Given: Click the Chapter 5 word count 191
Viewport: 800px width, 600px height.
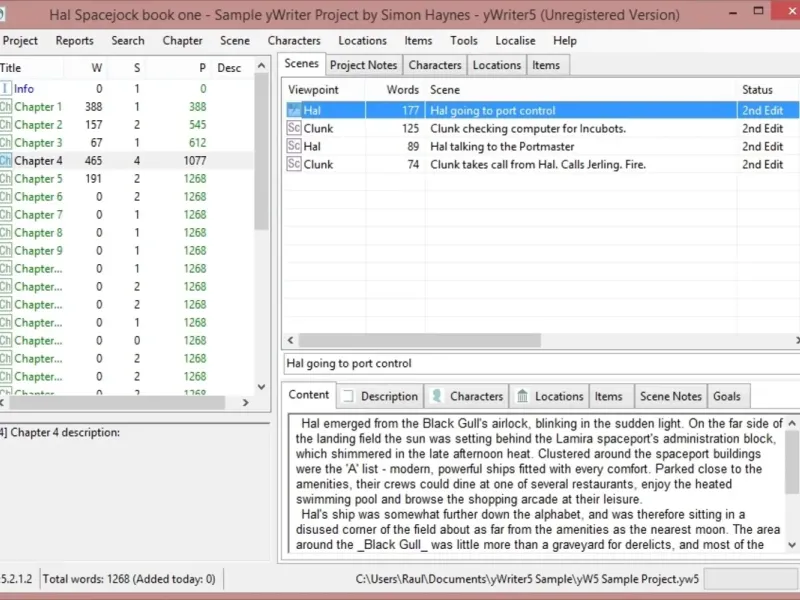Looking at the screenshot, I should pyautogui.click(x=93, y=179).
